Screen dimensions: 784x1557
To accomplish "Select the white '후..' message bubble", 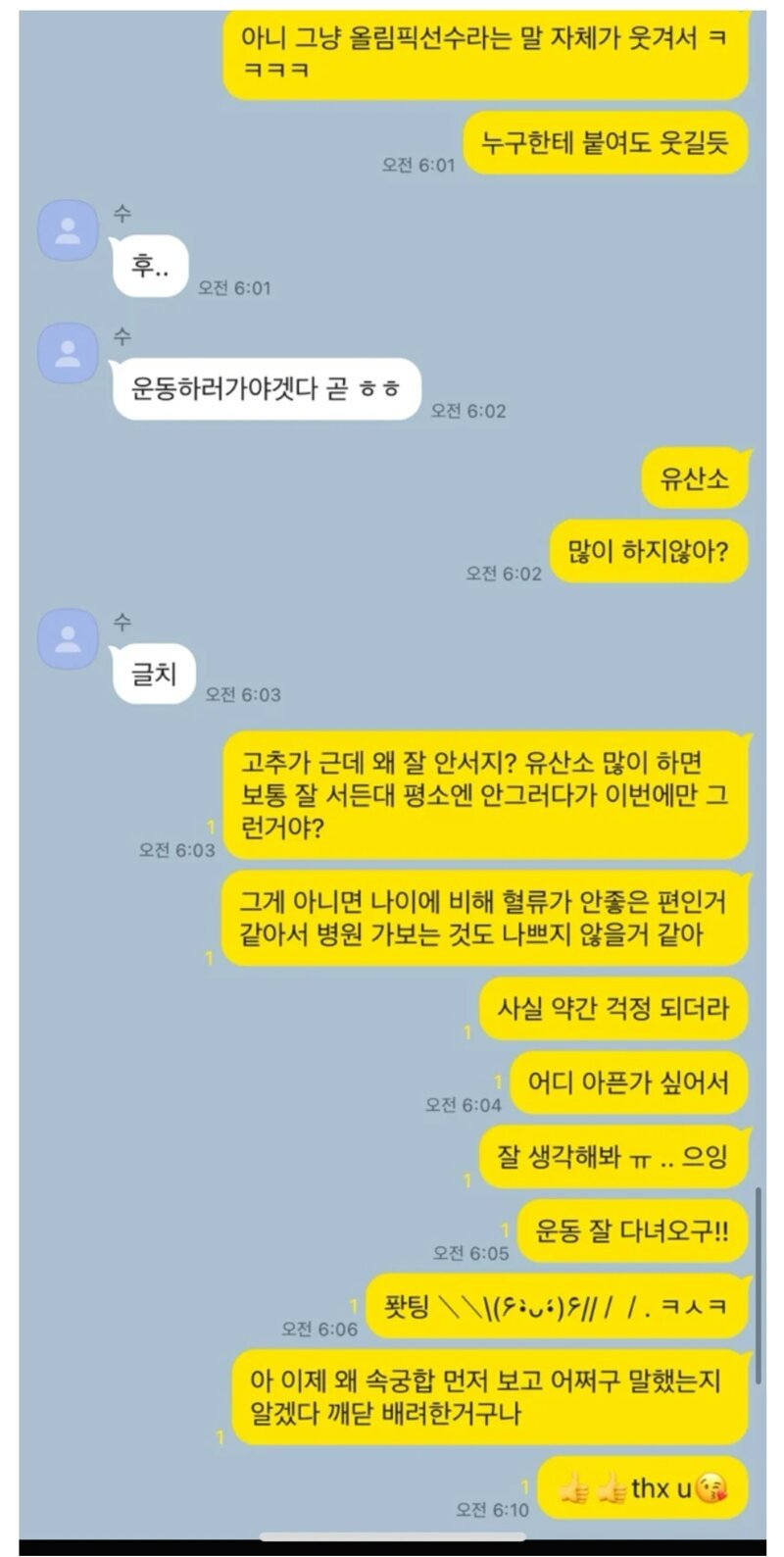I will point(150,266).
